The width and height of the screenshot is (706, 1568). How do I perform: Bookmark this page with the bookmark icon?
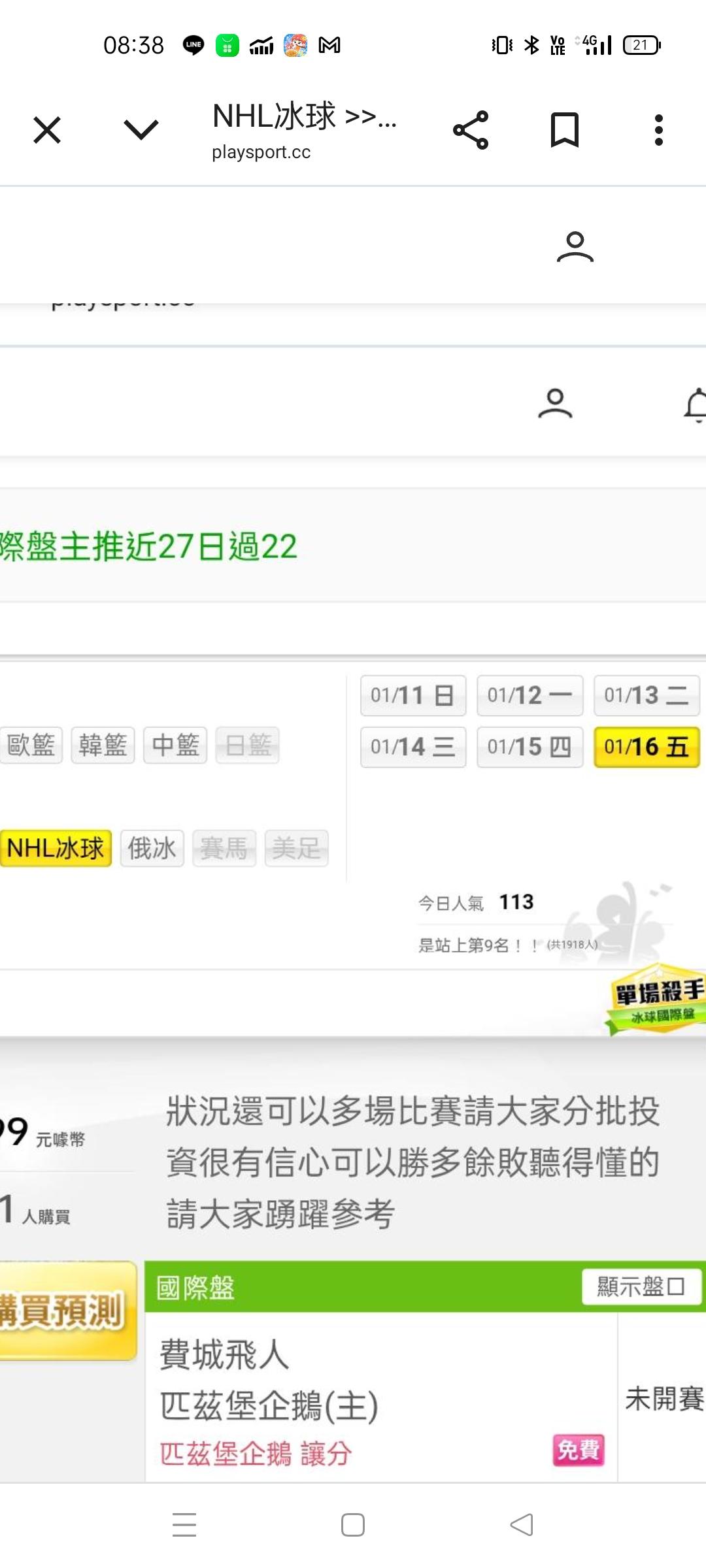pos(565,129)
